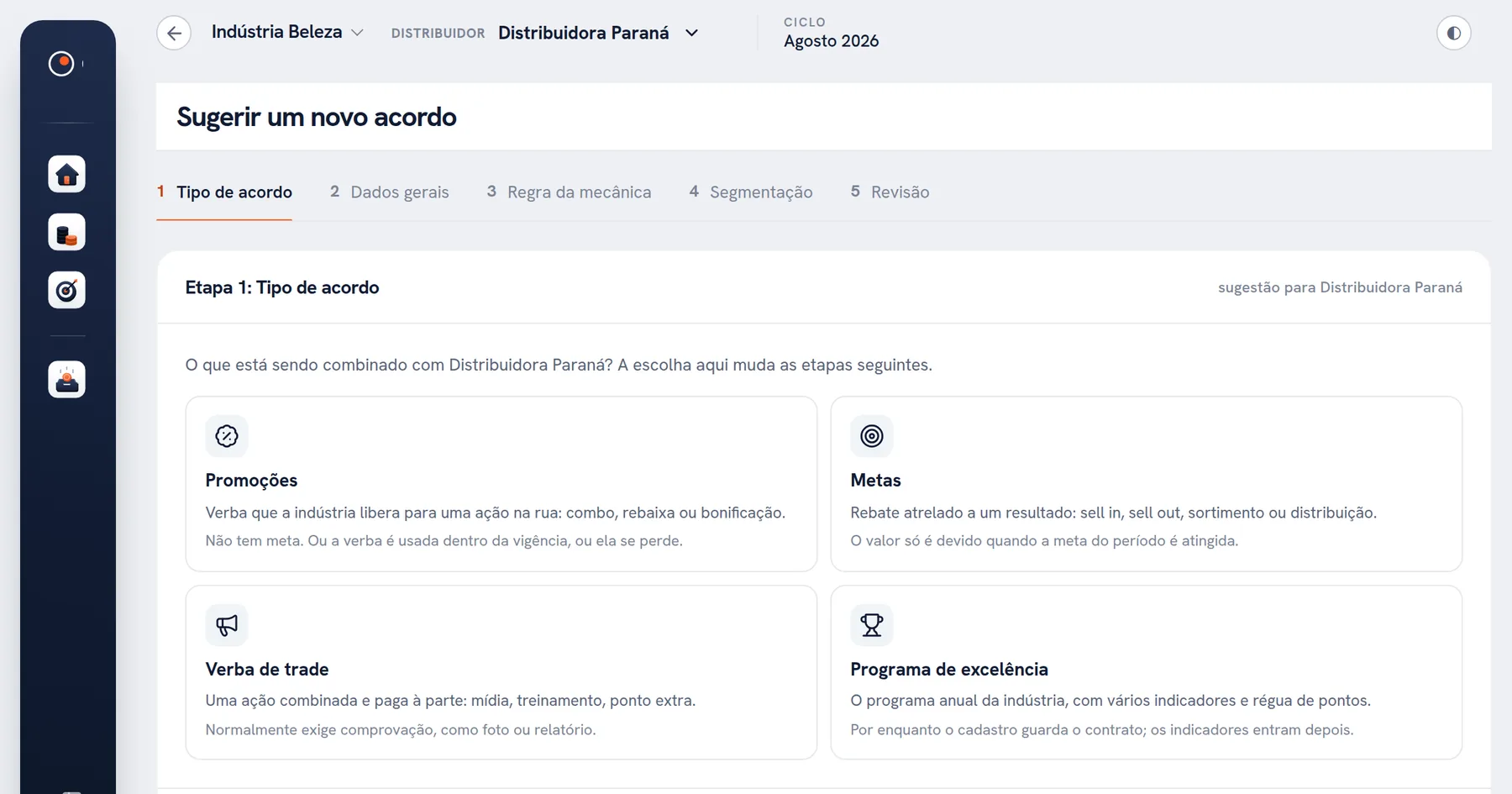Click the 'Etapa 1: Tipo de acordo' heading
The height and width of the screenshot is (794, 1512).
coord(282,287)
